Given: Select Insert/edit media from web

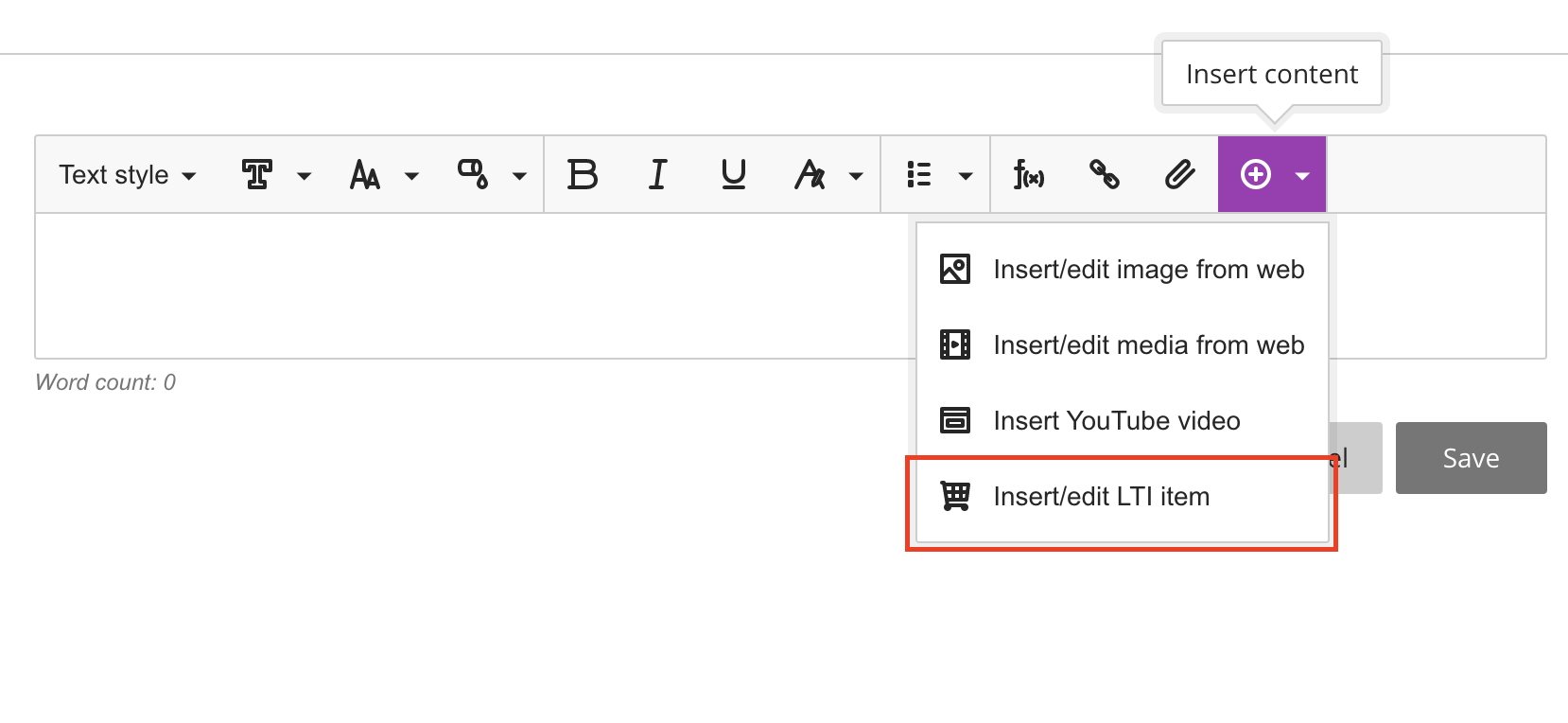Looking at the screenshot, I should [1122, 345].
